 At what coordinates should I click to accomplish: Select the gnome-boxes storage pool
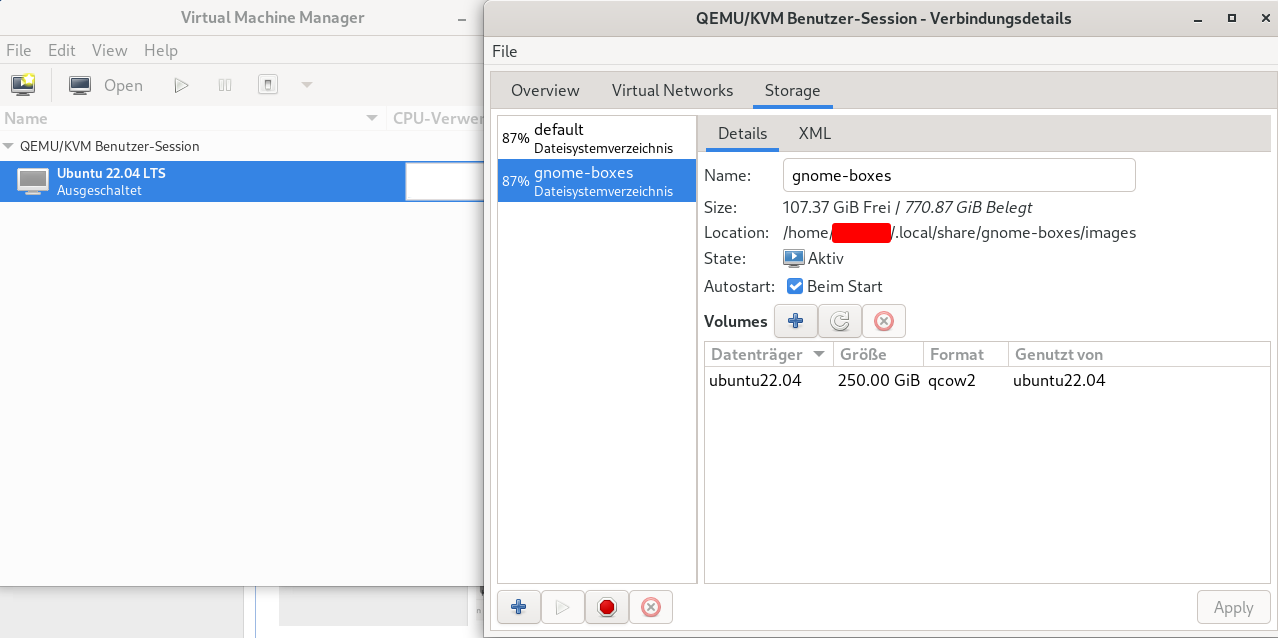click(x=597, y=180)
